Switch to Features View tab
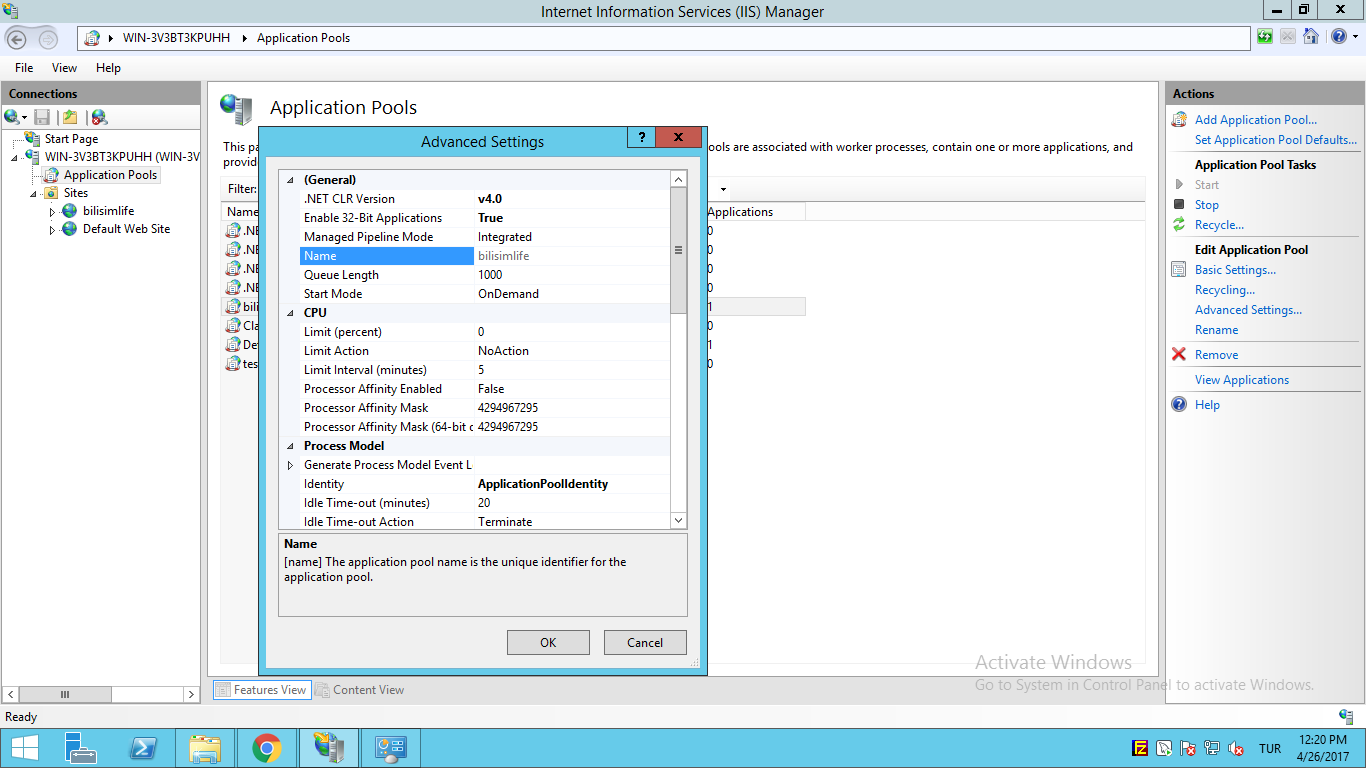This screenshot has height=768, width=1366. tap(261, 690)
